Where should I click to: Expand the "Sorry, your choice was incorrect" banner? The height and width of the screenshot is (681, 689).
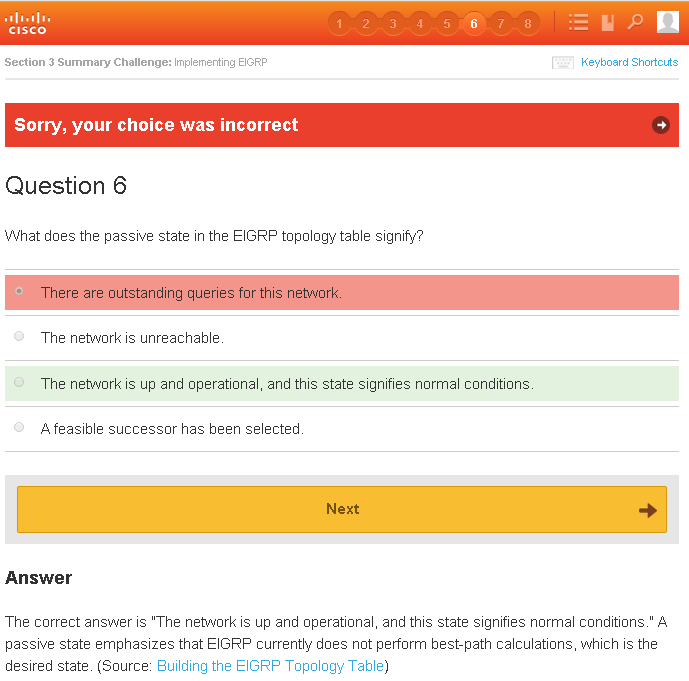pyautogui.click(x=156, y=125)
